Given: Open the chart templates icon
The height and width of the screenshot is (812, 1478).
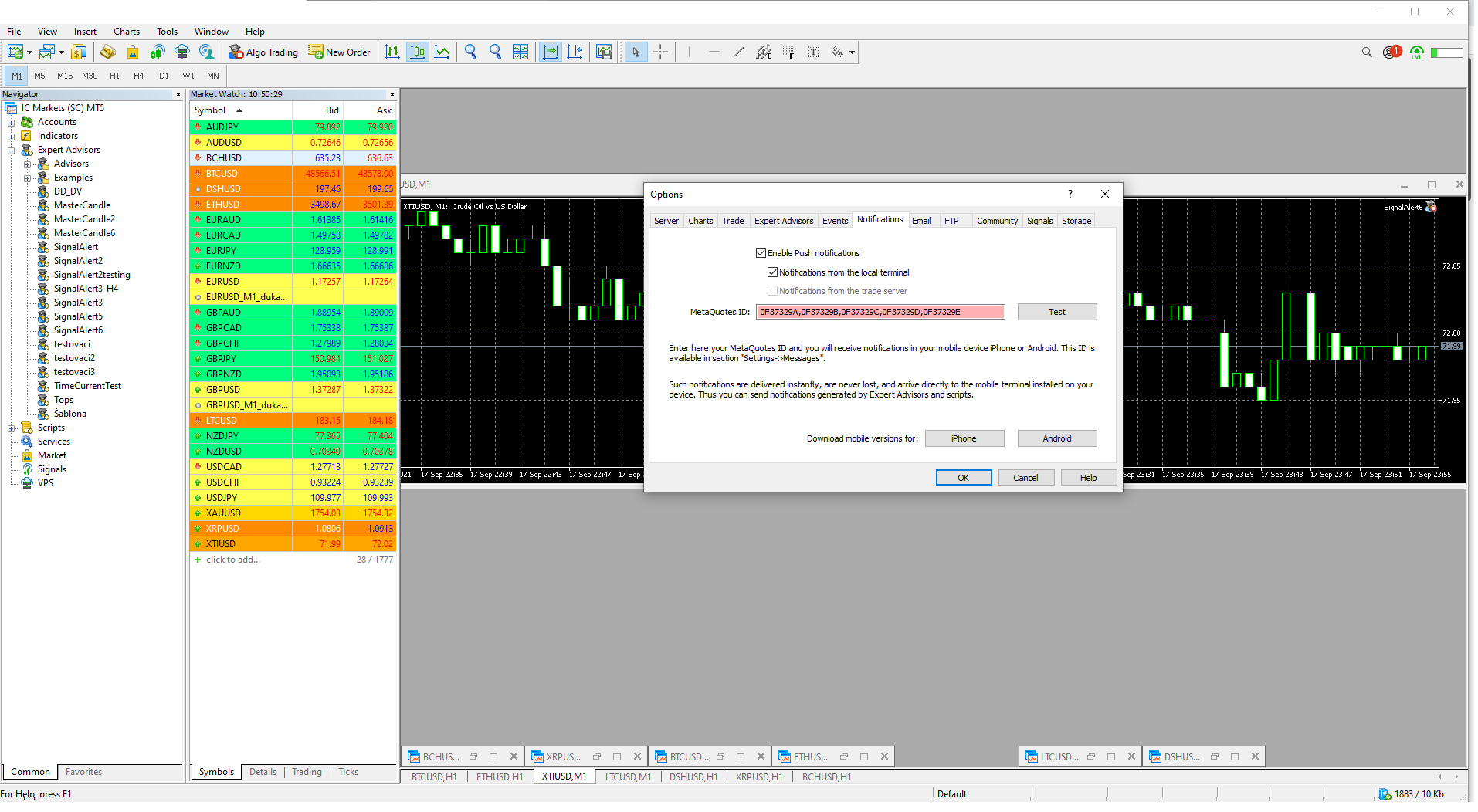Looking at the screenshot, I should [x=604, y=52].
